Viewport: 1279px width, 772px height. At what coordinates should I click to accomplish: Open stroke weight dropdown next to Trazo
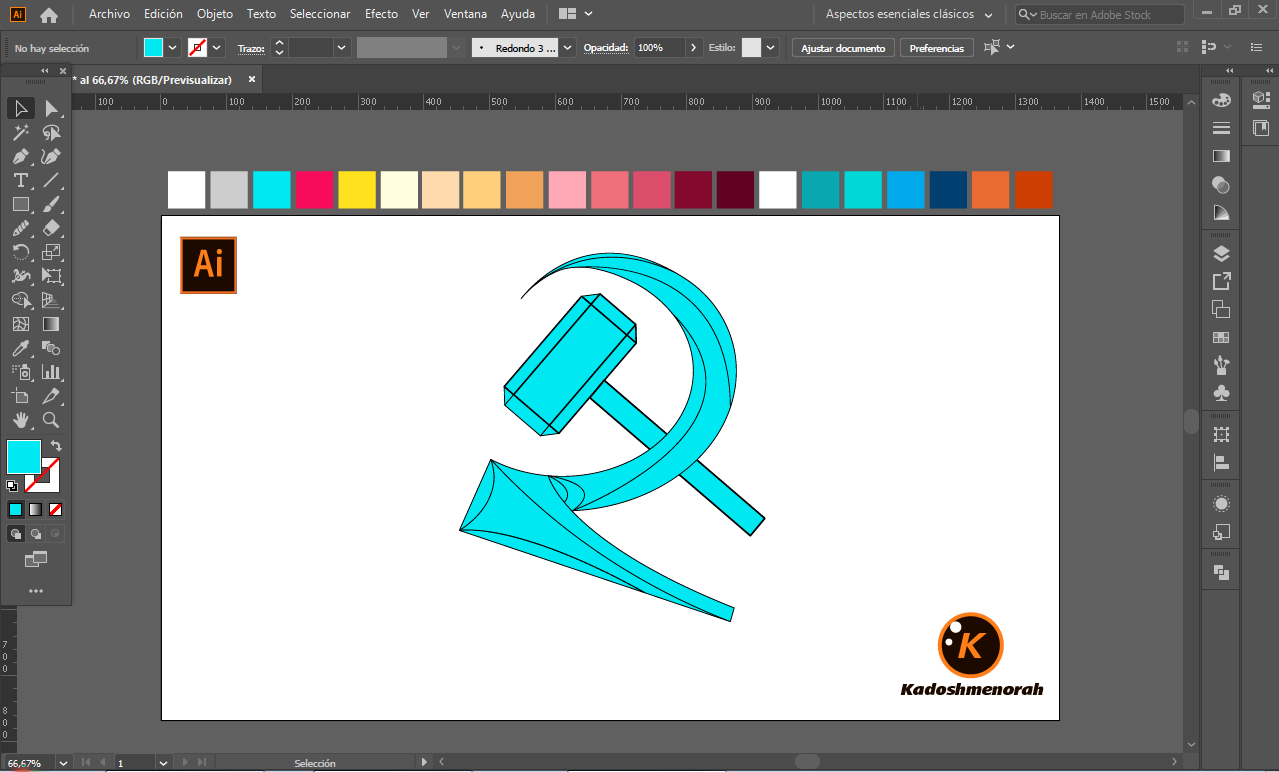tap(342, 48)
